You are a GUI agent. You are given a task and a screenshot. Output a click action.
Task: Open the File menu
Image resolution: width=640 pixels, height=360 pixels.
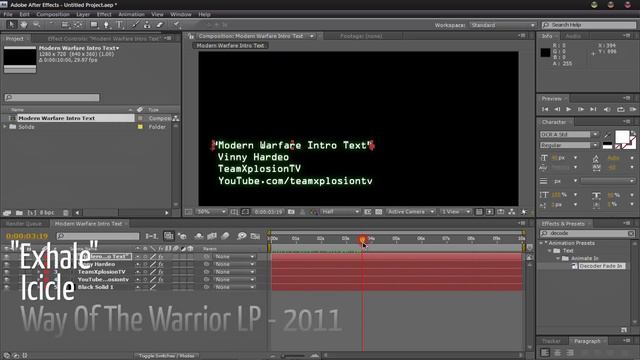click(x=8, y=14)
